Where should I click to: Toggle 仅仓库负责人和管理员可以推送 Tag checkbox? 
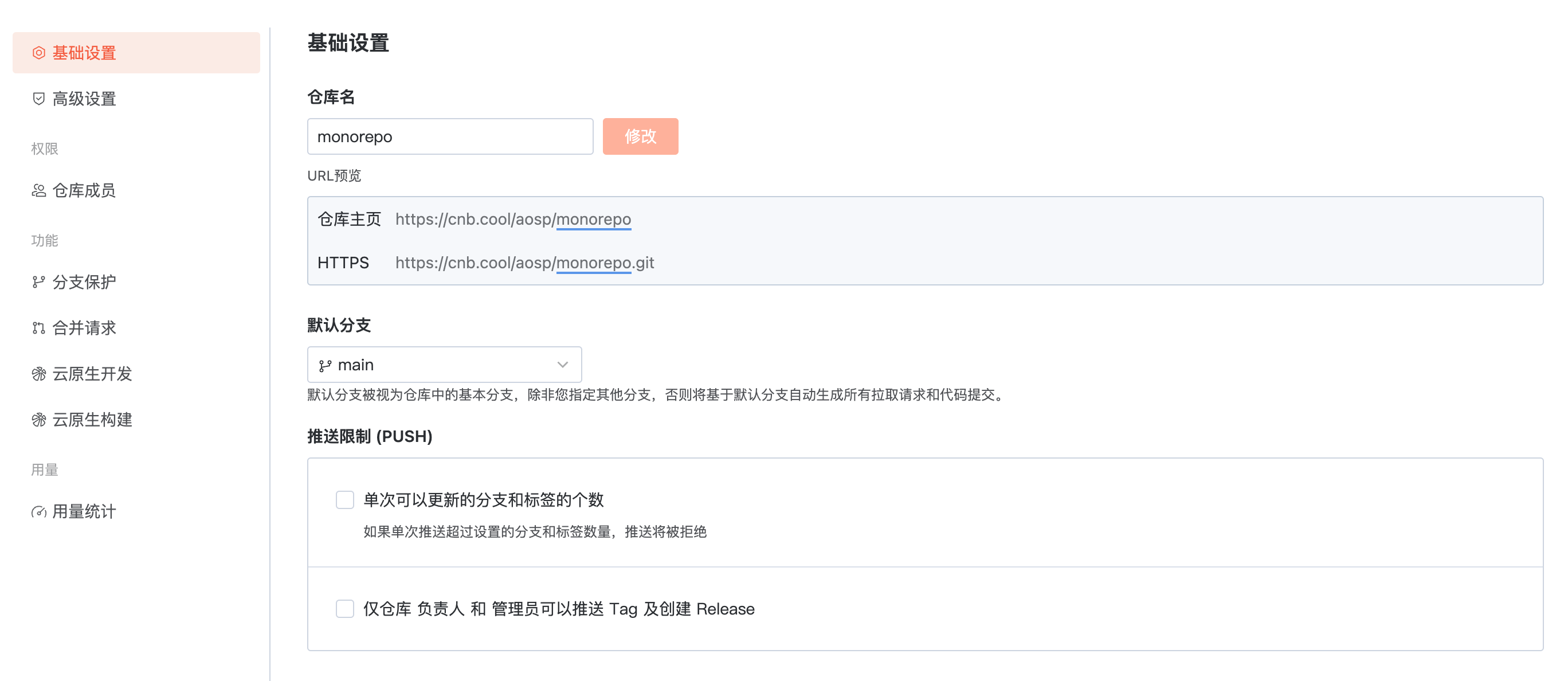[345, 609]
